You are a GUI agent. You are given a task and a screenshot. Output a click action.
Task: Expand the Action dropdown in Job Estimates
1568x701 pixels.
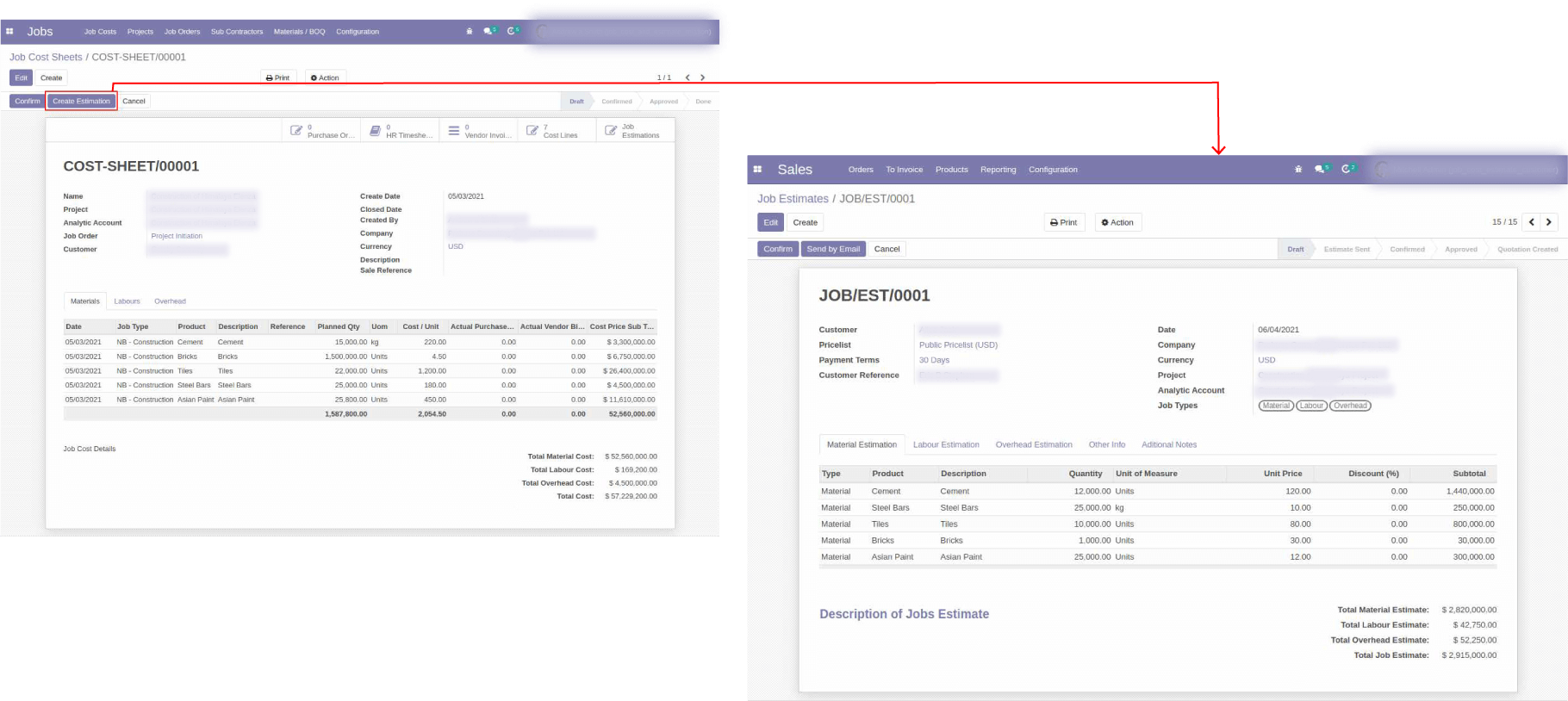1117,222
